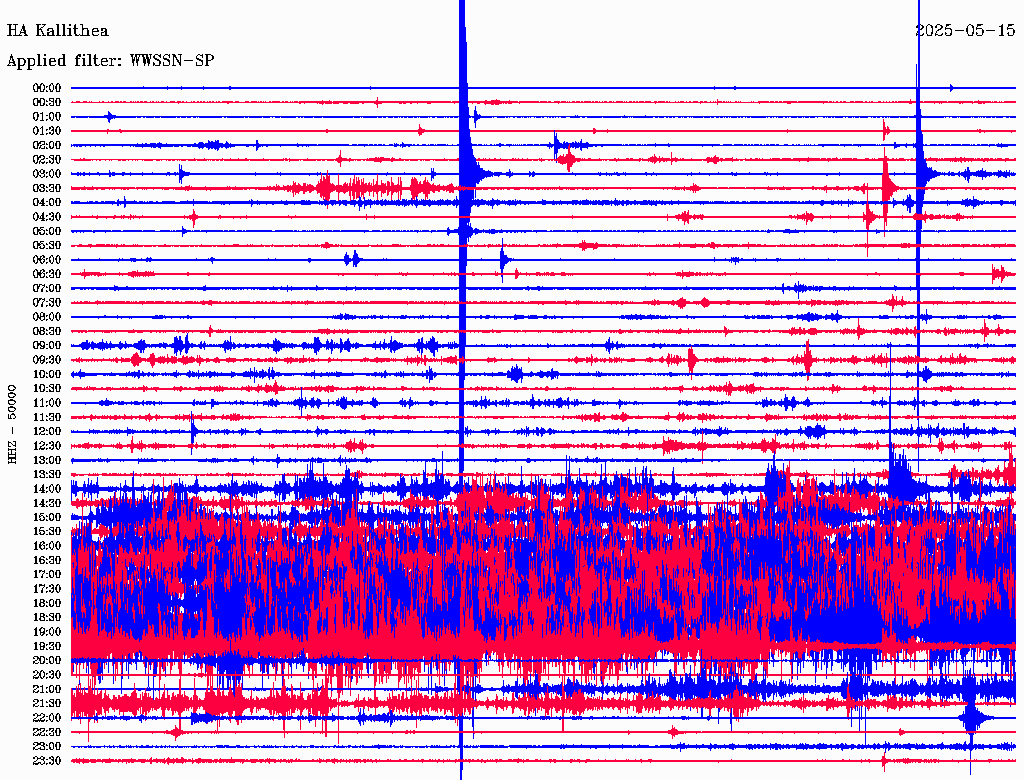The image size is (1024, 780).
Task: Select the 11:30 time label
Action: click(x=47, y=417)
